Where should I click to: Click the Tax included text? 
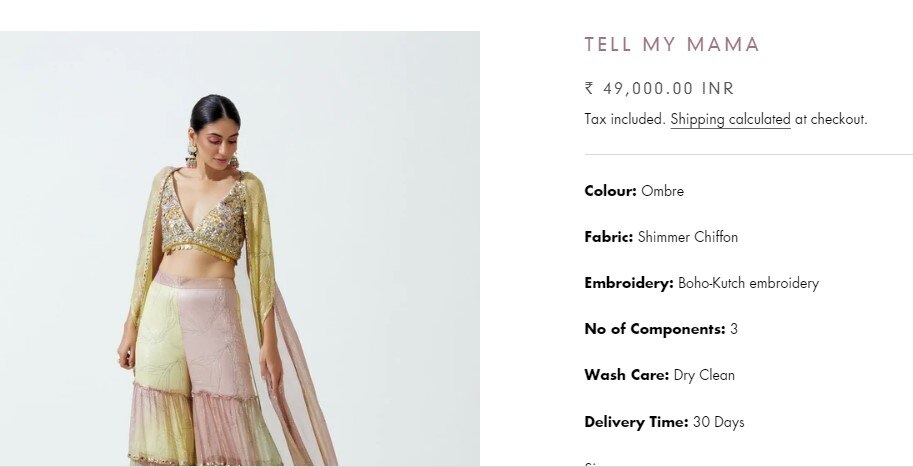pyautogui.click(x=625, y=119)
